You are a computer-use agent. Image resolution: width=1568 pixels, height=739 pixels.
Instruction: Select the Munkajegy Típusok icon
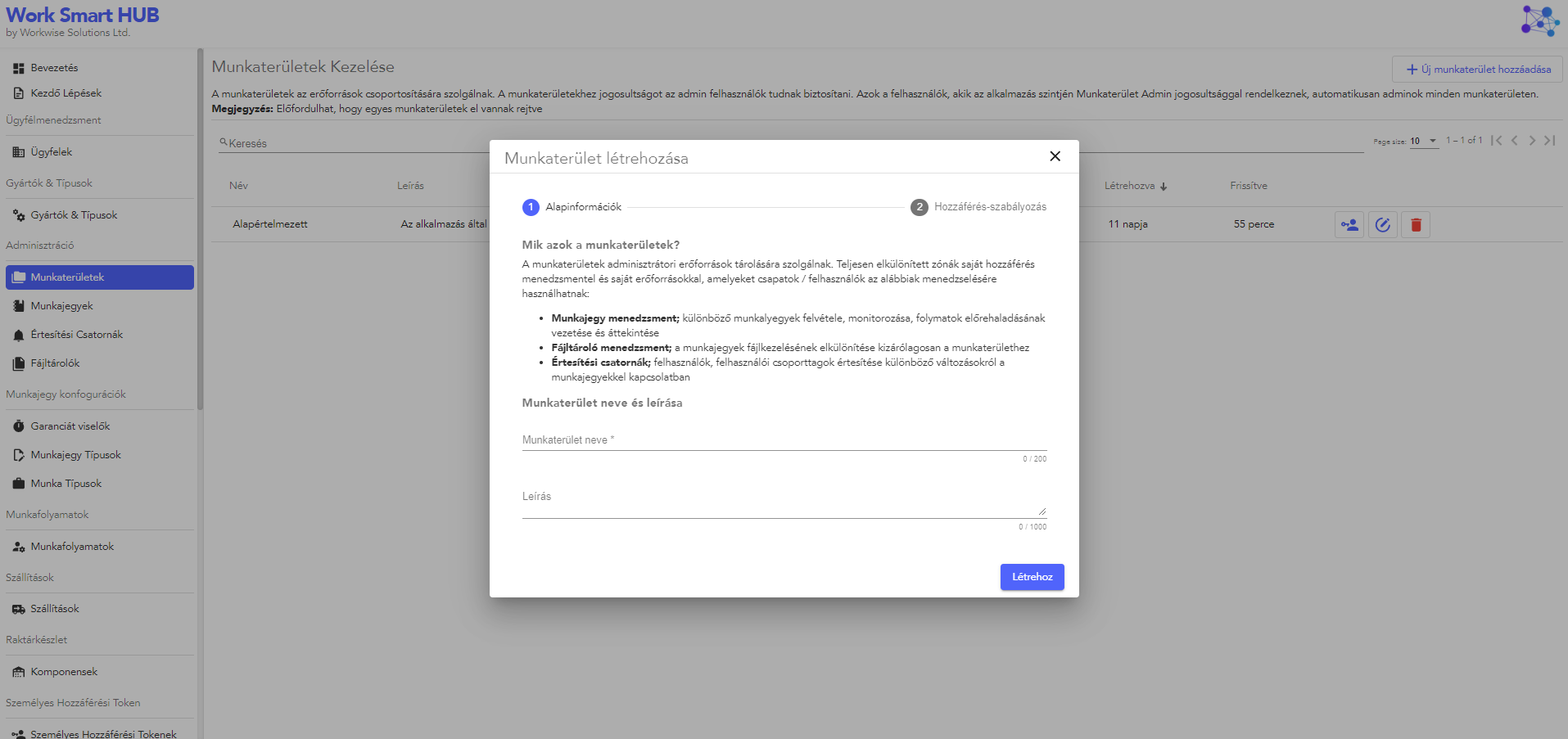pos(18,454)
